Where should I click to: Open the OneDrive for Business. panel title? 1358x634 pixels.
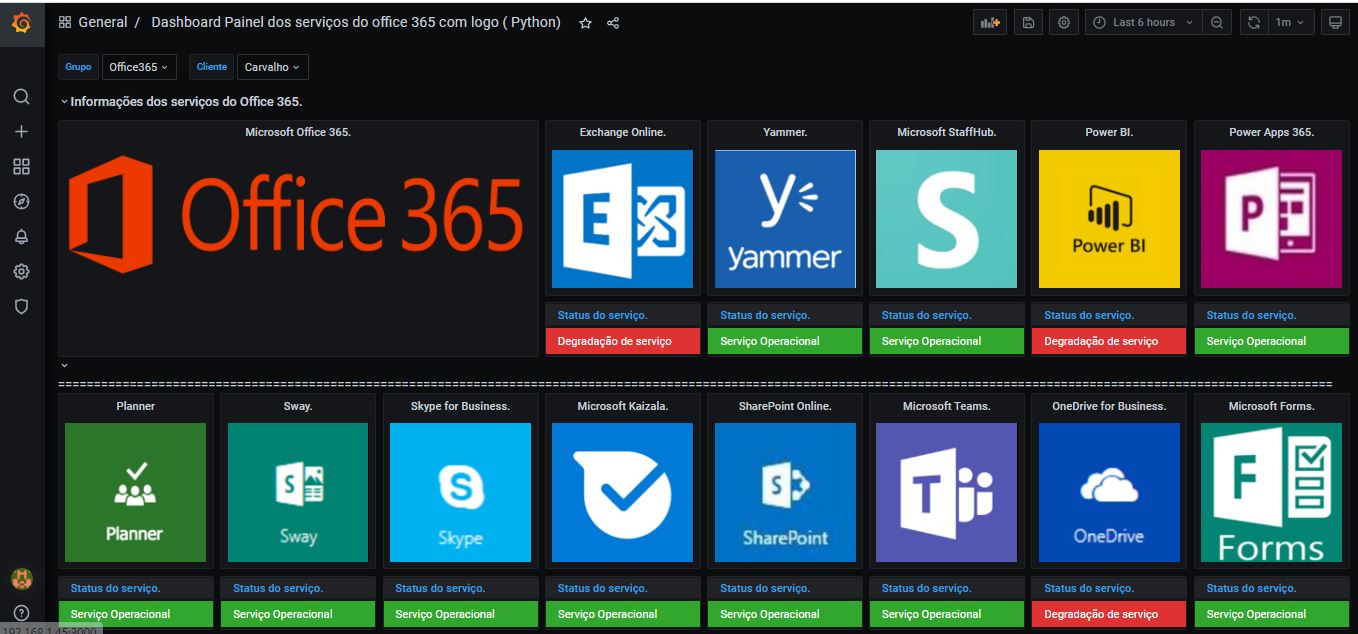1109,406
